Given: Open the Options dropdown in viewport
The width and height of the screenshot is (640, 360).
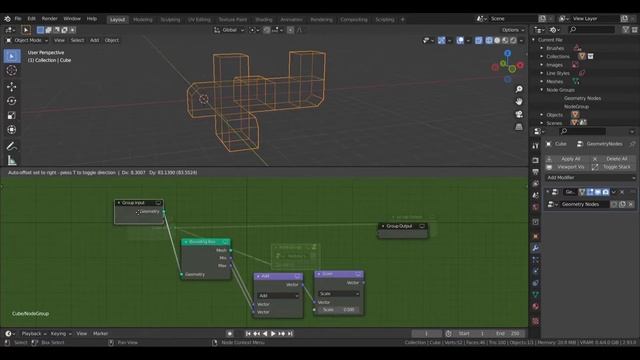Looking at the screenshot, I should pyautogui.click(x=513, y=30).
